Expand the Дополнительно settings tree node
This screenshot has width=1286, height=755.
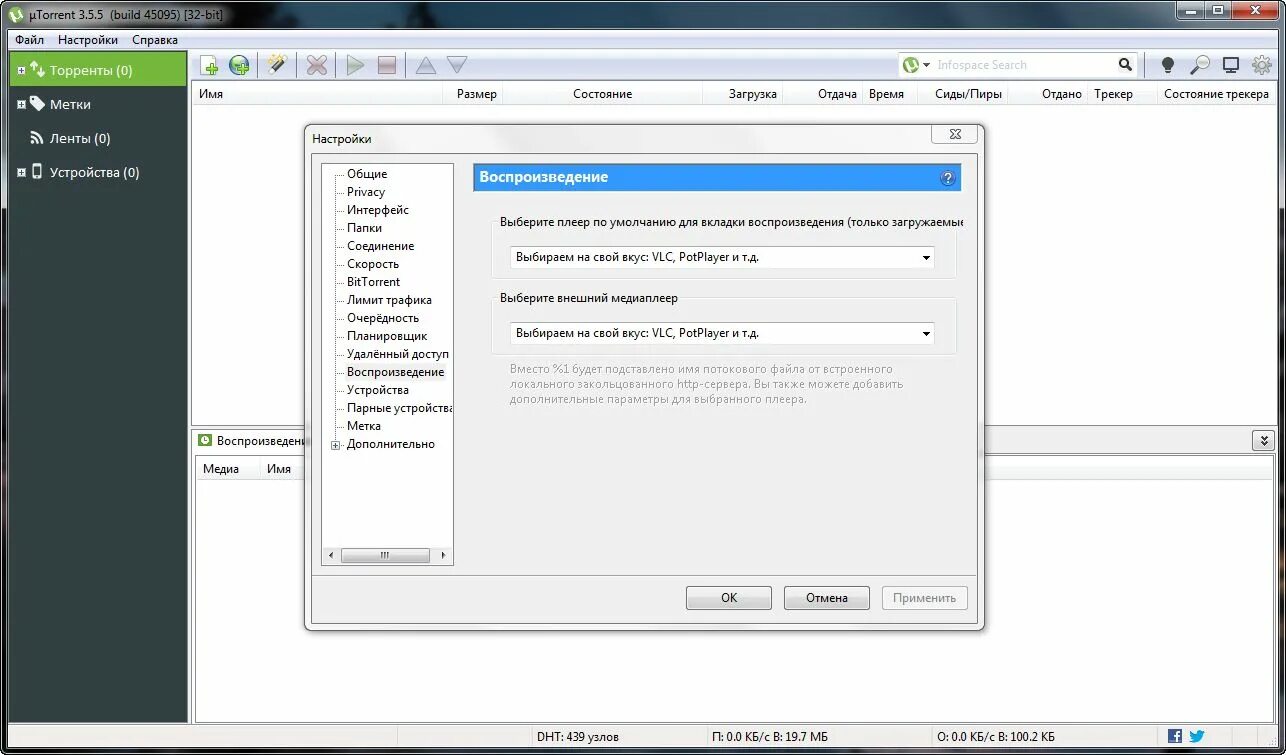pyautogui.click(x=336, y=445)
